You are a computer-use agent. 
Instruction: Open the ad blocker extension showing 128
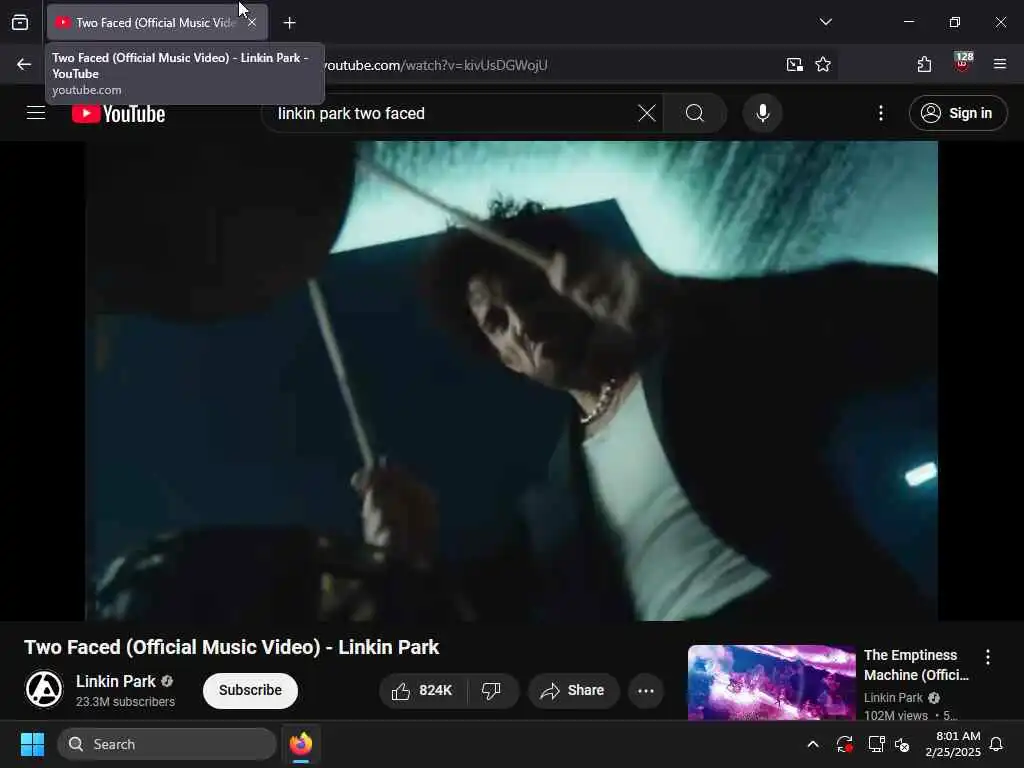click(x=962, y=63)
